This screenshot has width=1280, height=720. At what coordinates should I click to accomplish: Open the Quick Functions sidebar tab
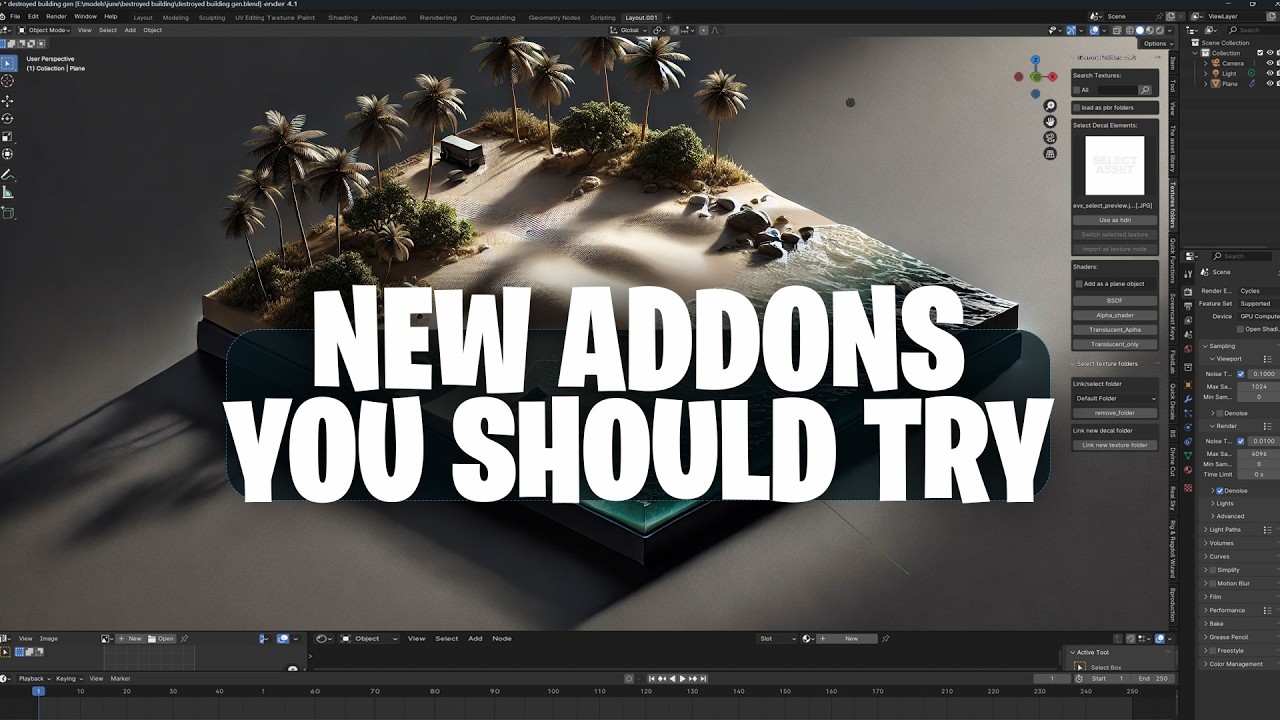pyautogui.click(x=1173, y=261)
